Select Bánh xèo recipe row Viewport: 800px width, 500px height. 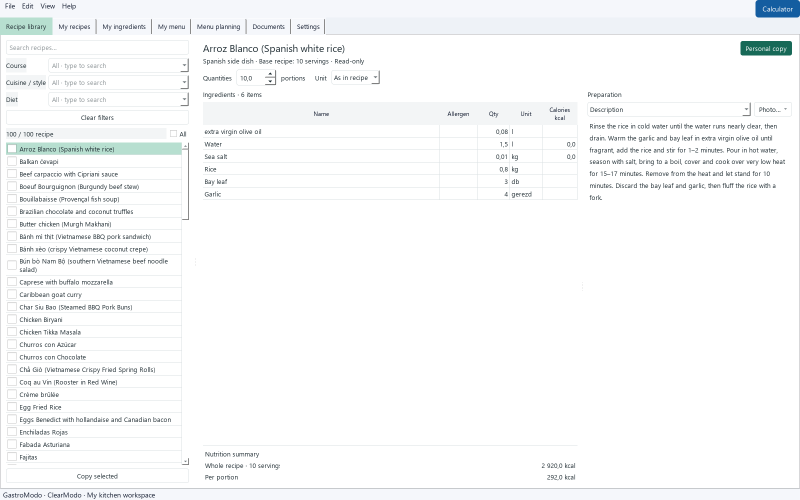[x=94, y=249]
